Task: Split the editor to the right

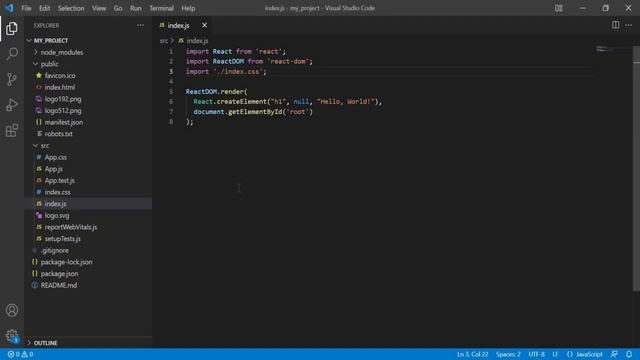Action: click(x=615, y=25)
